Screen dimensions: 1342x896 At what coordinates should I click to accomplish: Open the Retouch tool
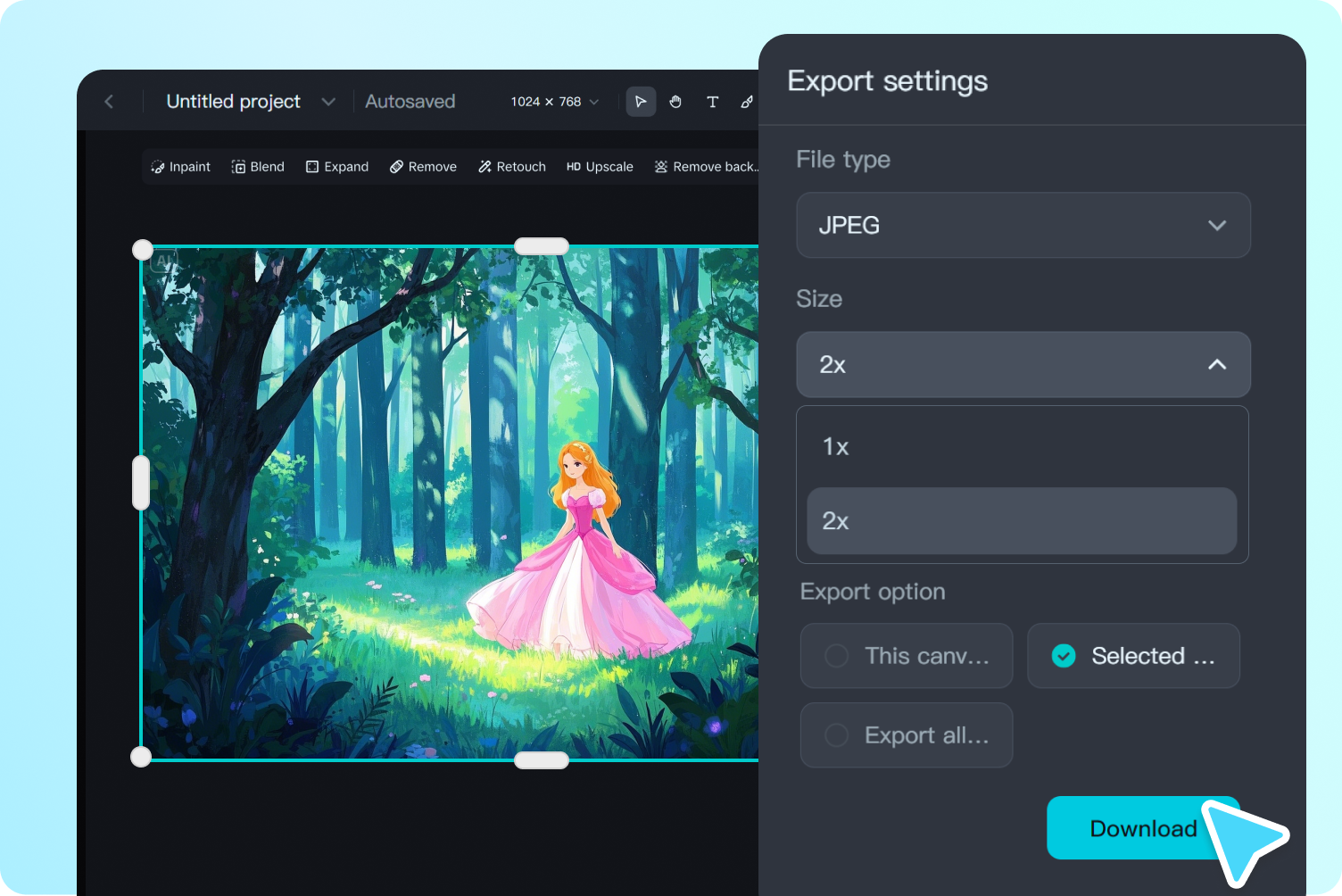[512, 167]
